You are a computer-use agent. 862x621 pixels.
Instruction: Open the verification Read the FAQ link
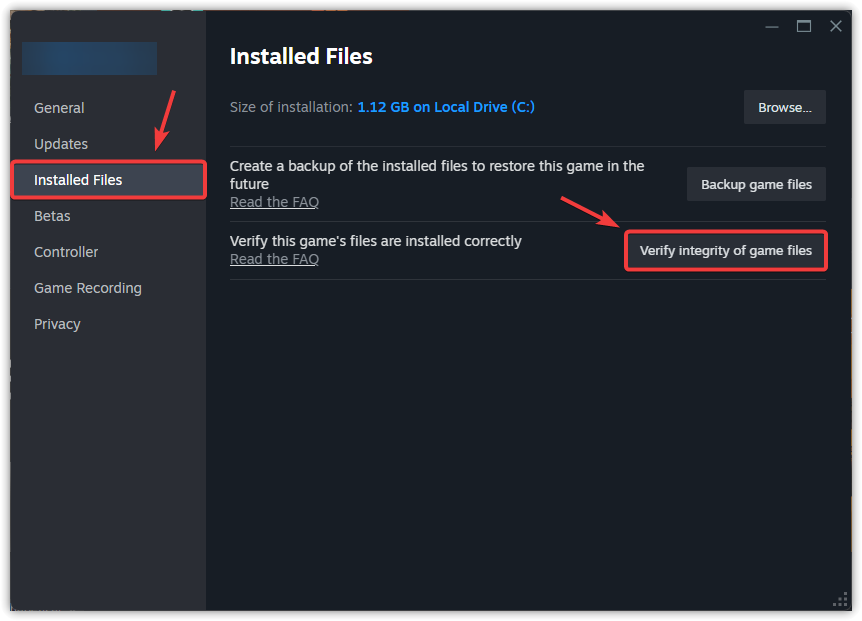pos(274,258)
